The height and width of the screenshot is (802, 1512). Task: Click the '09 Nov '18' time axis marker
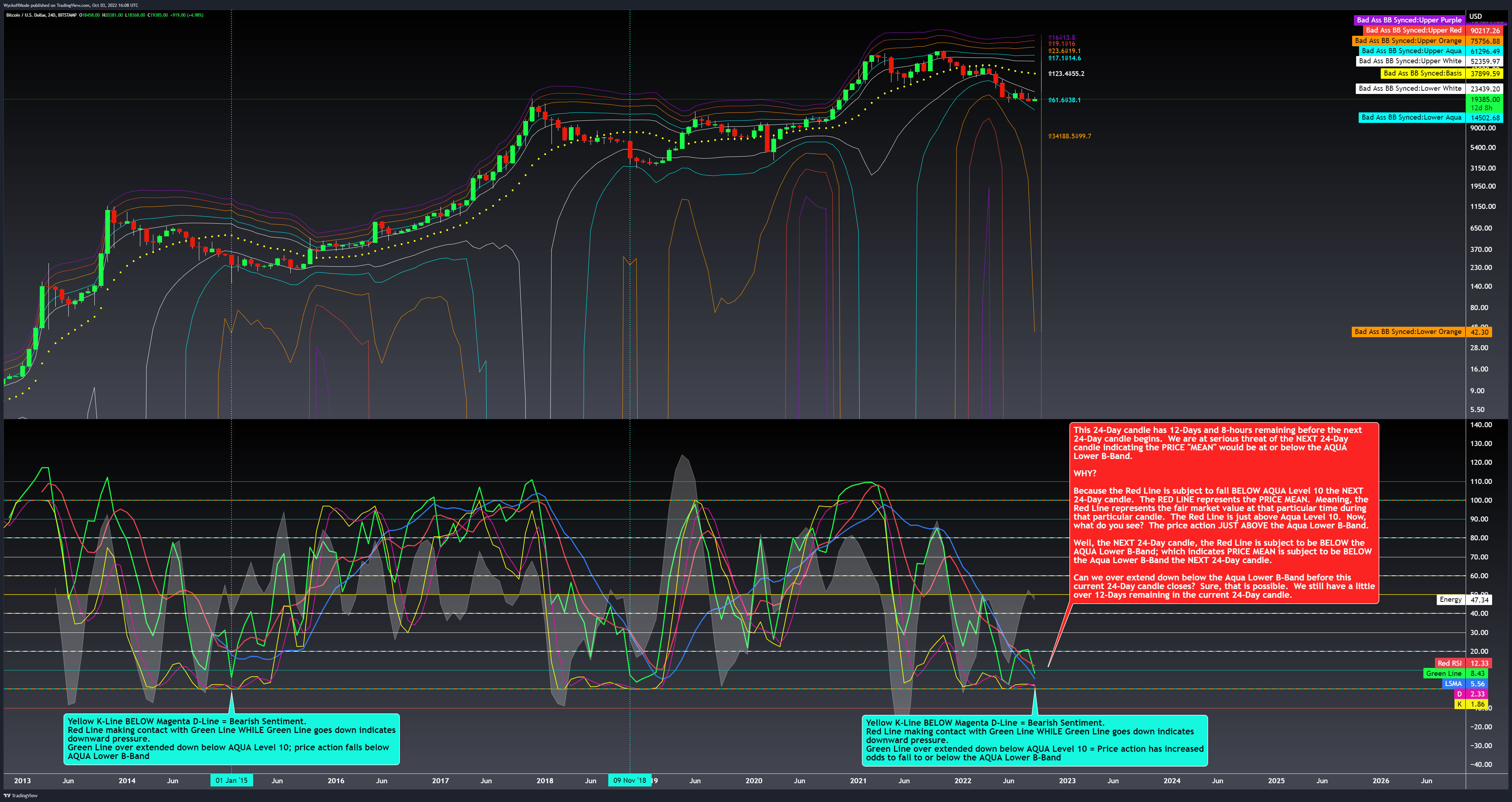coord(630,780)
